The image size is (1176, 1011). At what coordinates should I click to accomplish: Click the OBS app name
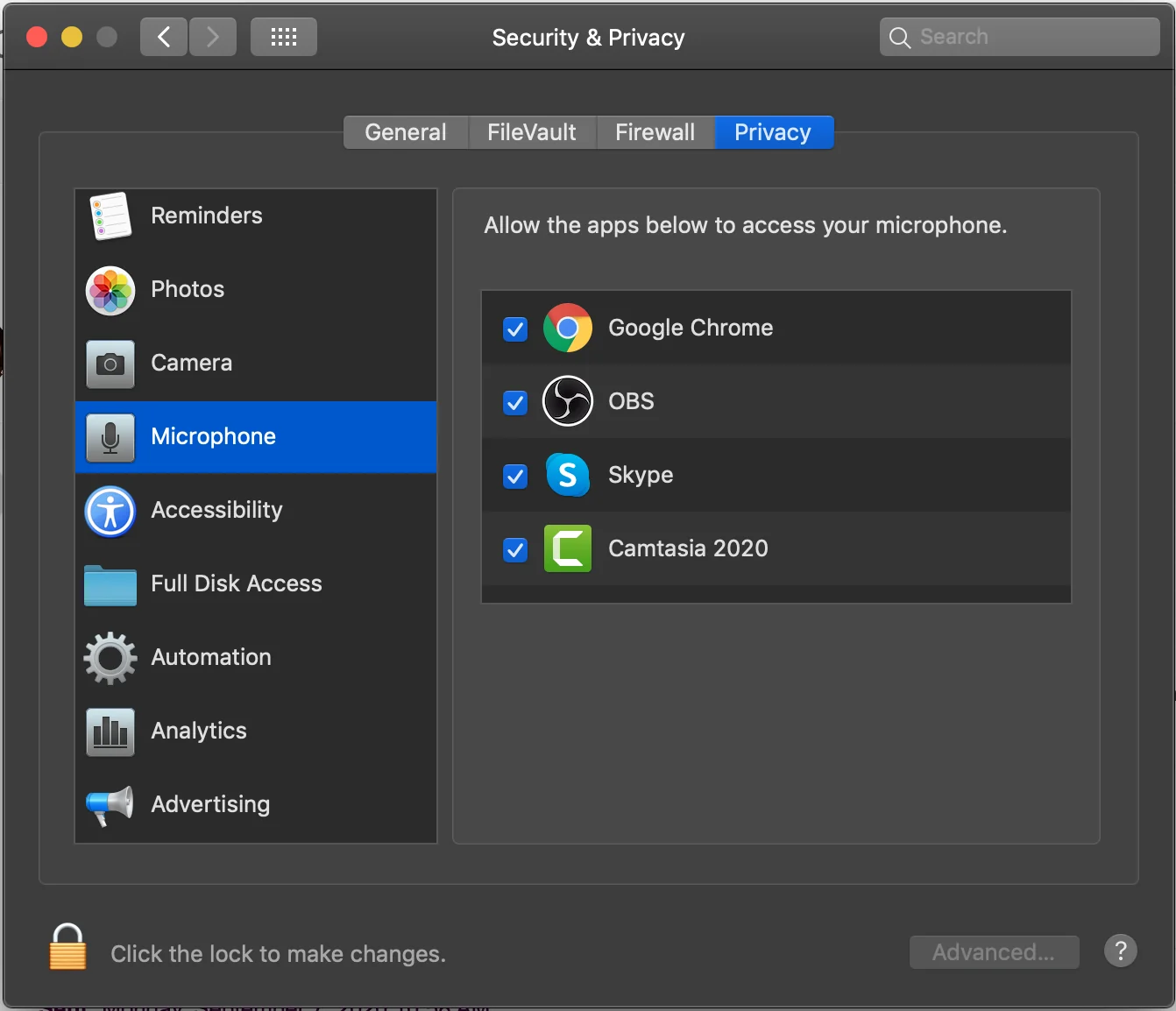coord(631,401)
